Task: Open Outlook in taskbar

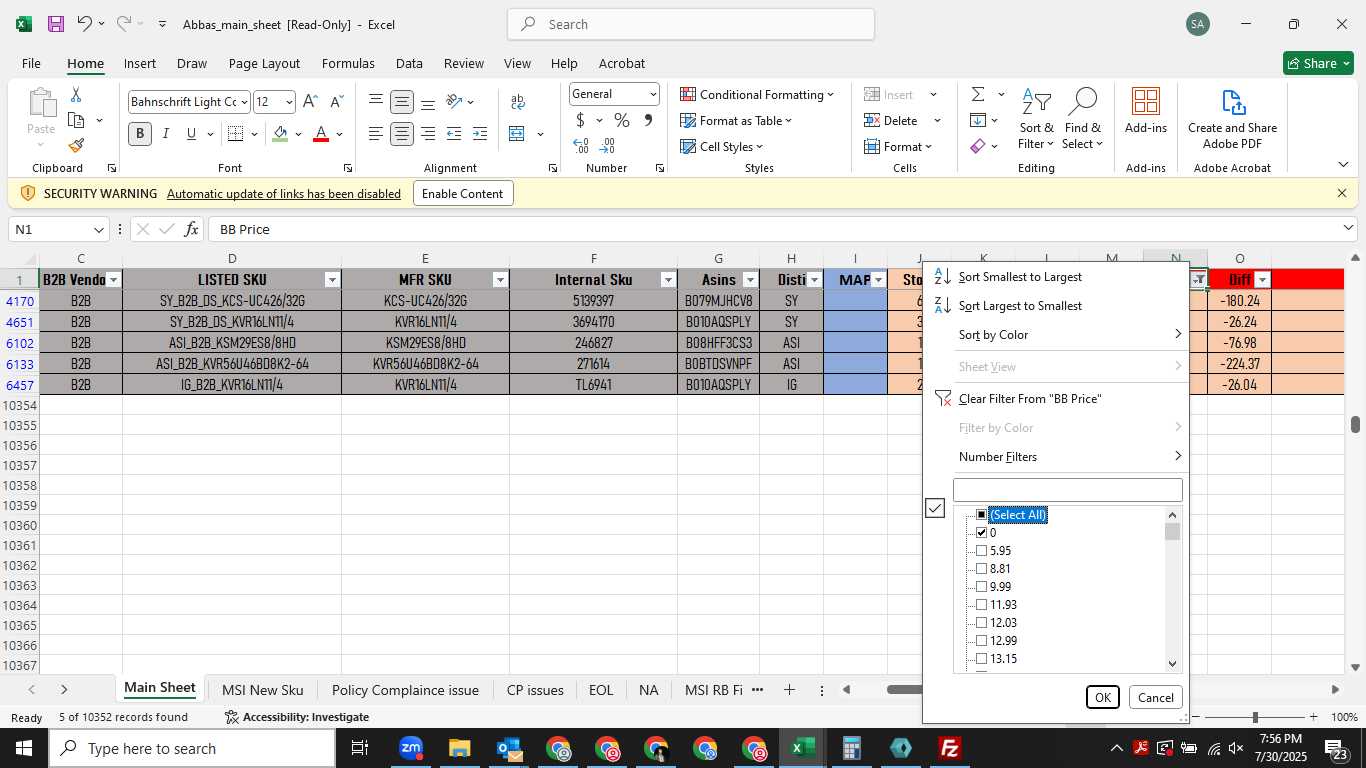Action: pyautogui.click(x=509, y=748)
